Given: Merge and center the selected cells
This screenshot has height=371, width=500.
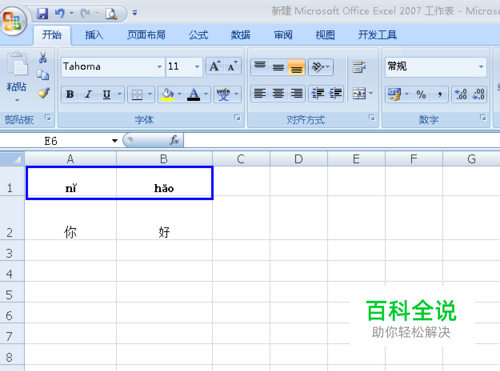Looking at the screenshot, I should coord(359,93).
